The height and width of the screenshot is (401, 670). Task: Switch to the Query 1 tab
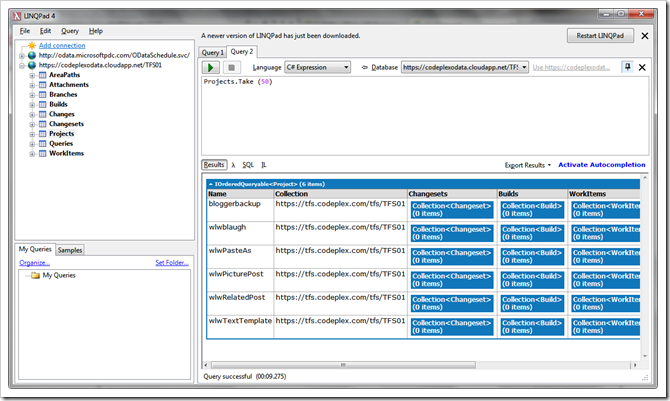pos(212,53)
